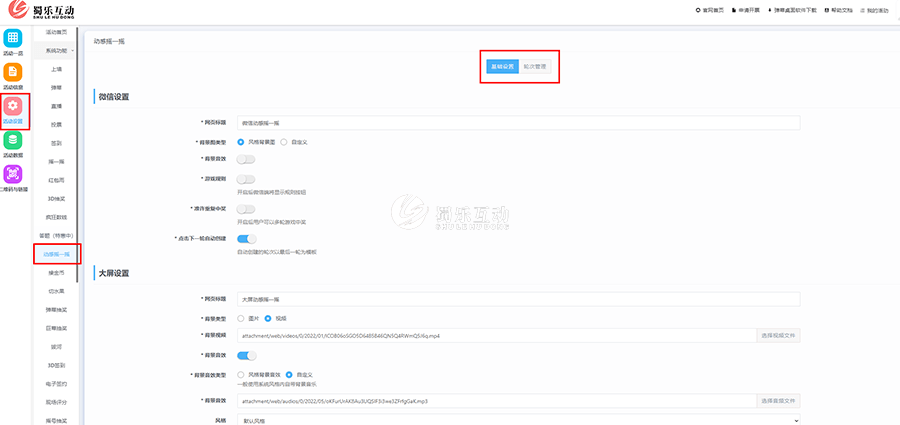Open 红包雨 in the side menu
Image resolution: width=900 pixels, height=425 pixels.
56,180
